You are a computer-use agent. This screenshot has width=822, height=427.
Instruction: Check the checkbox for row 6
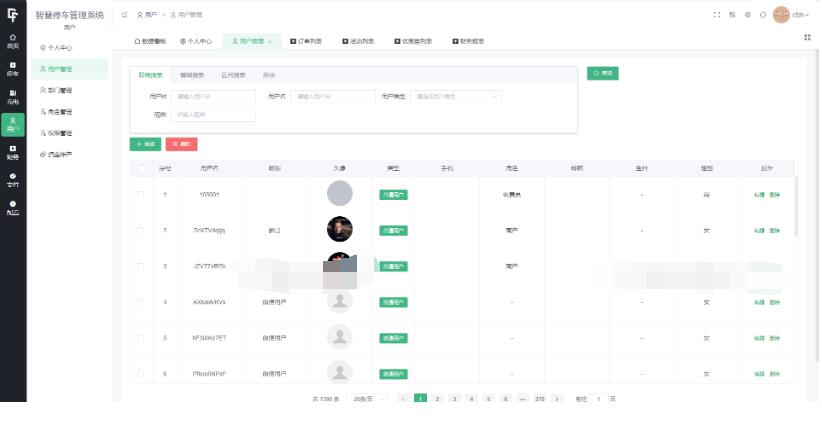(x=140, y=374)
